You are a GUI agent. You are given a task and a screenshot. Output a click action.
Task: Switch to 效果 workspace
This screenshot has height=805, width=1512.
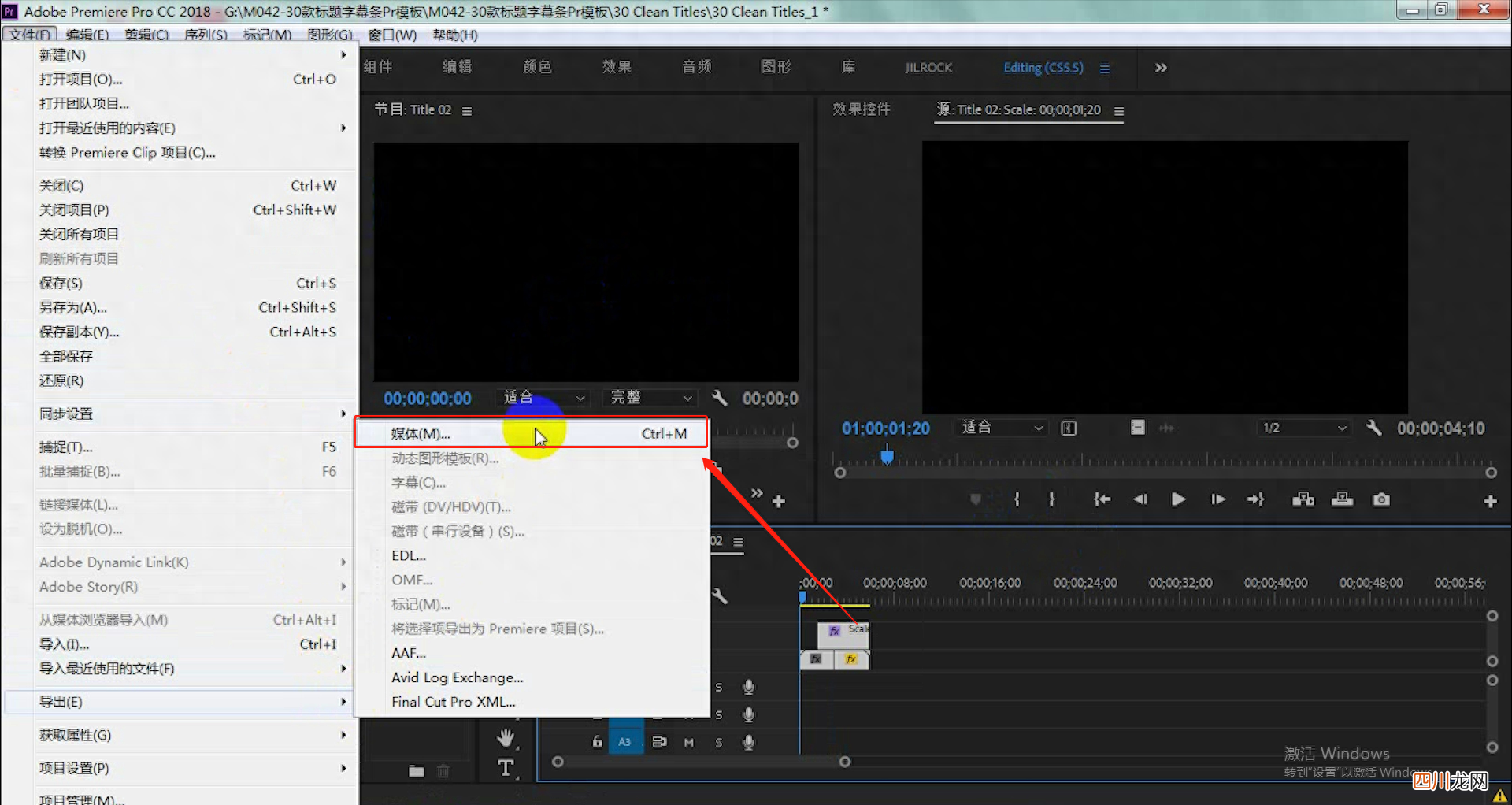[x=617, y=67]
